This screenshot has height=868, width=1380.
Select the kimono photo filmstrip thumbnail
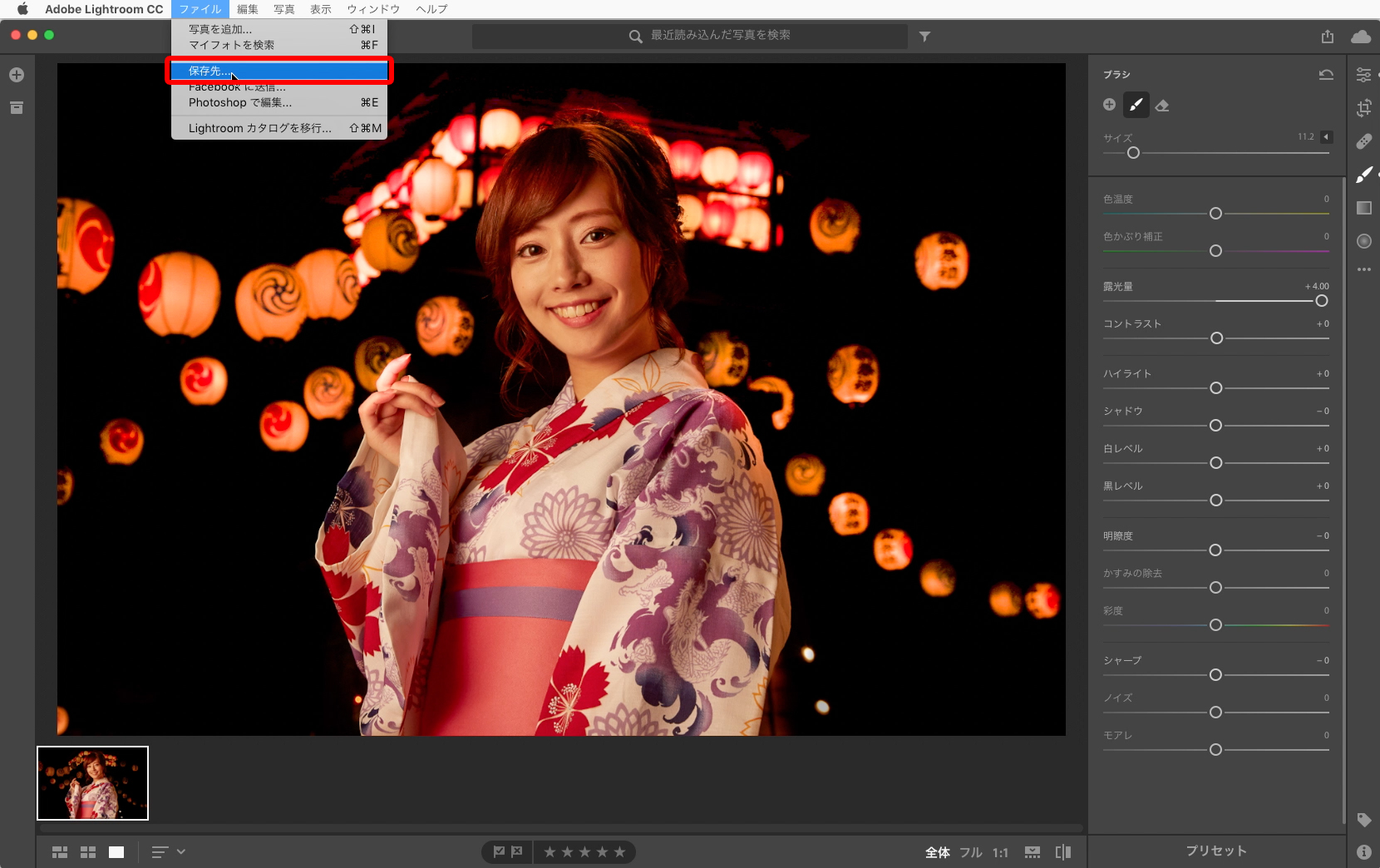(x=92, y=783)
